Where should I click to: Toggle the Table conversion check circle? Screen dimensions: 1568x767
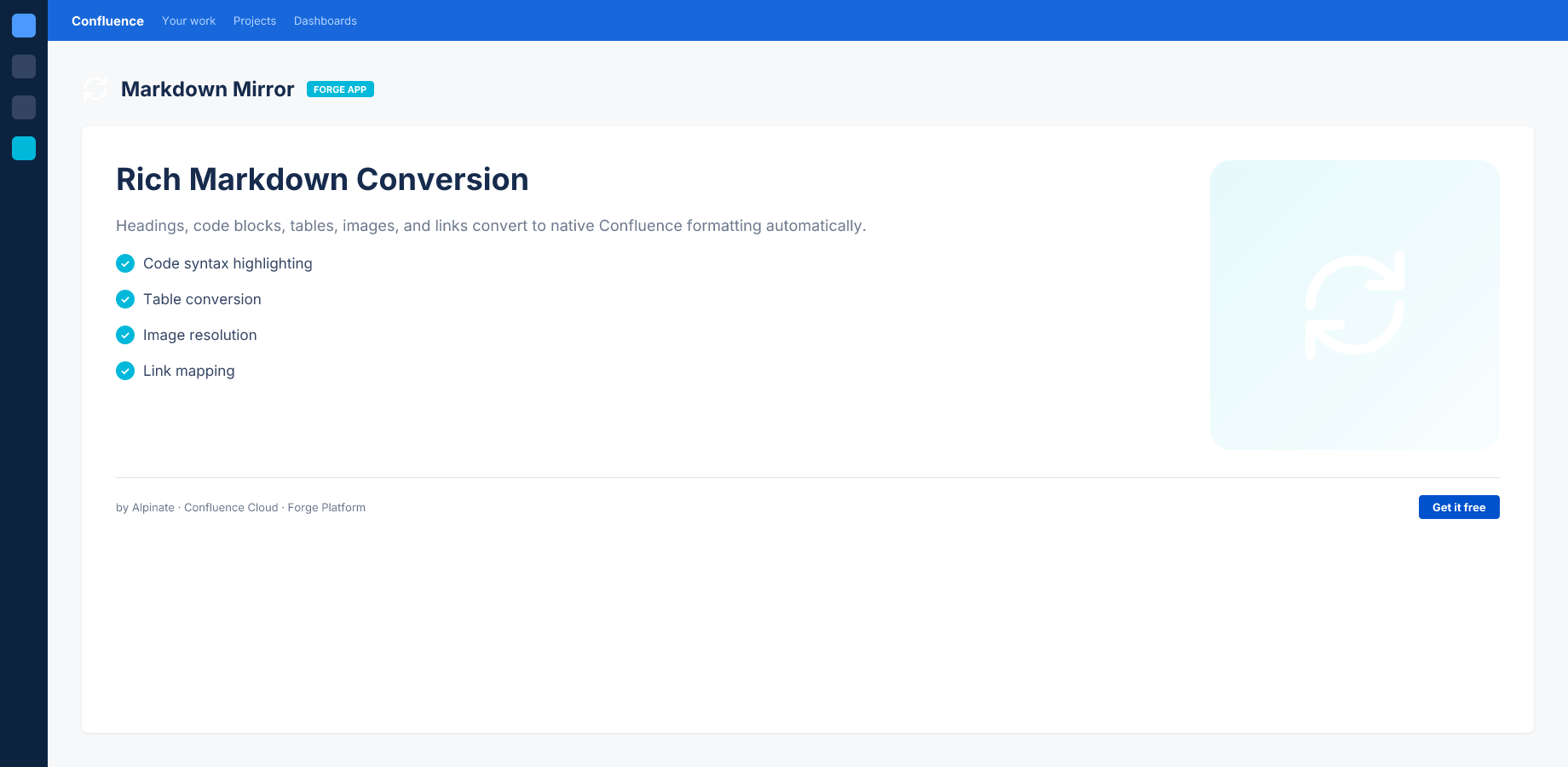pos(125,299)
